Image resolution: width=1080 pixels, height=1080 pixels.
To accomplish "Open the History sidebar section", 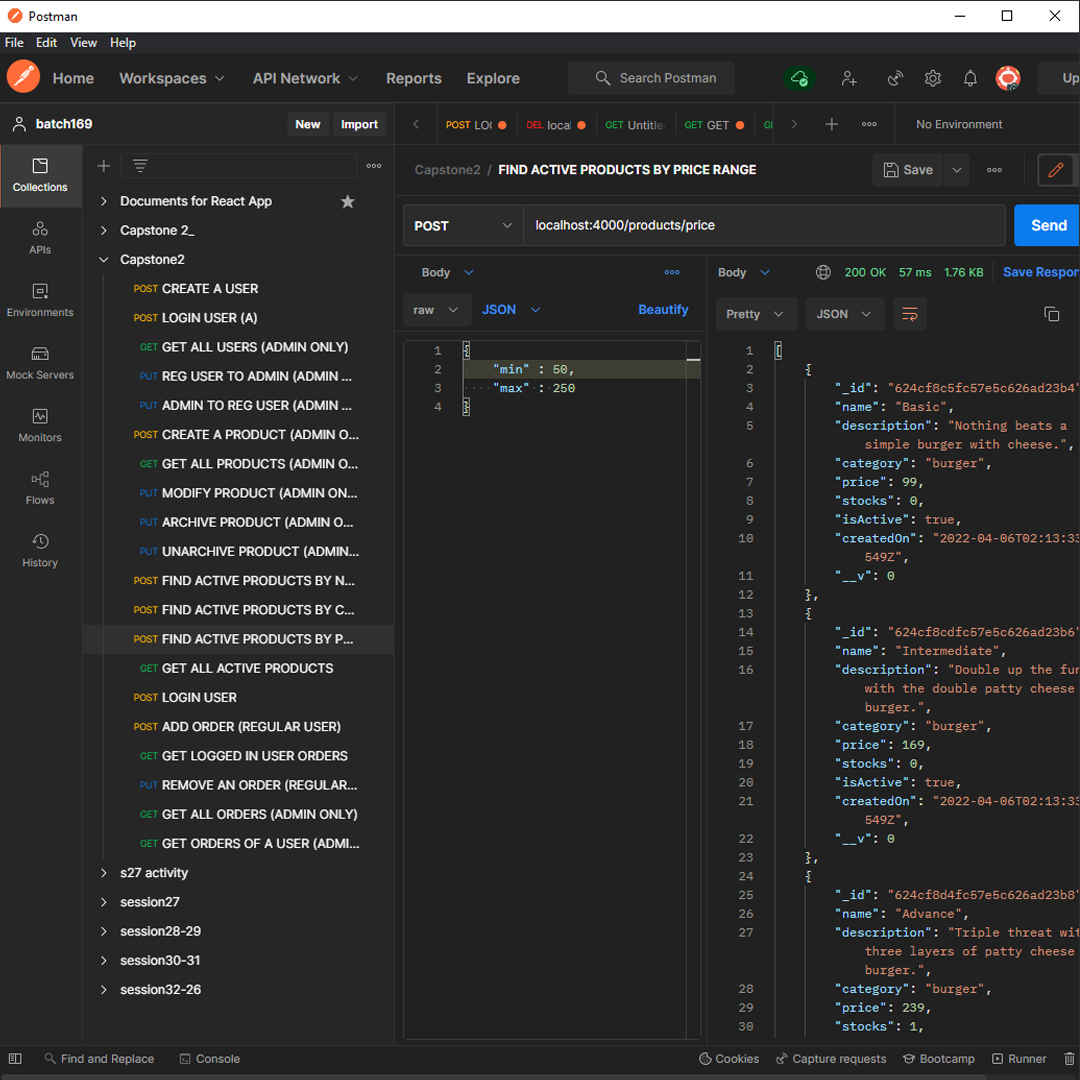I will click(40, 551).
